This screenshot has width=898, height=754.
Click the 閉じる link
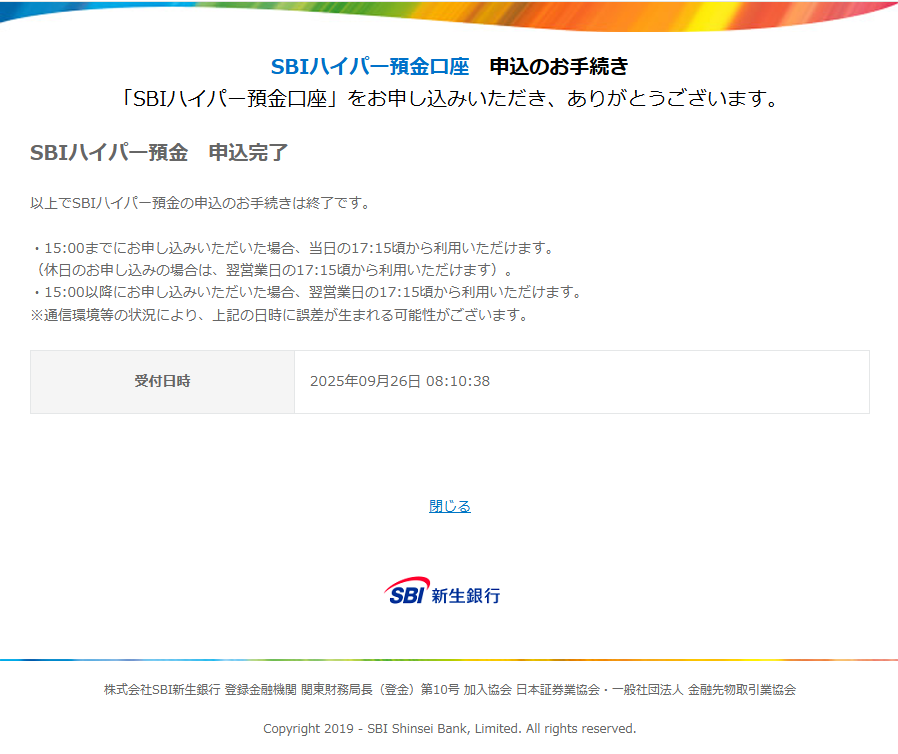pyautogui.click(x=450, y=506)
